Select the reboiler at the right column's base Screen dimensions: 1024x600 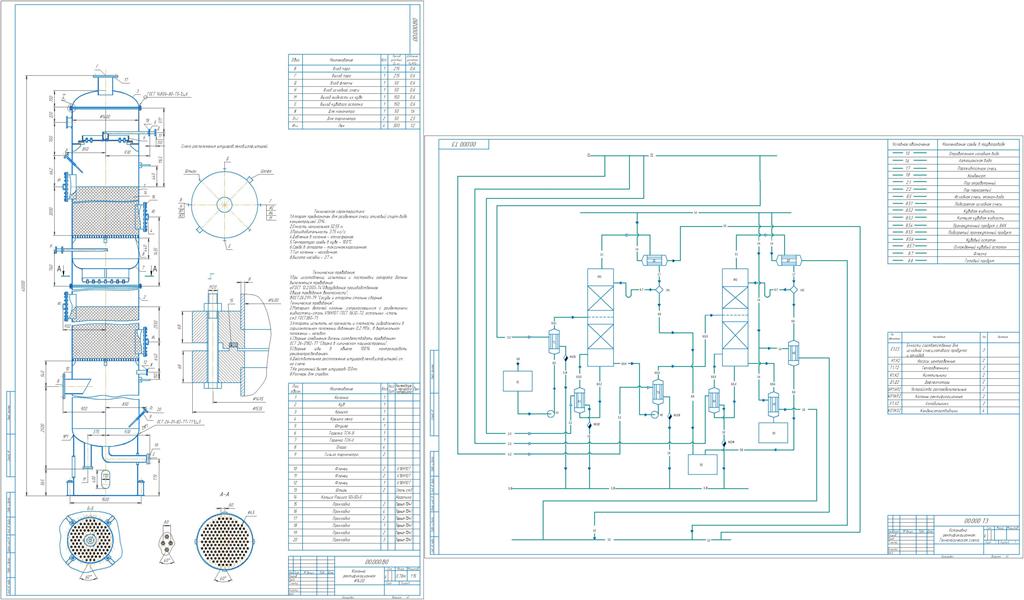[714, 400]
